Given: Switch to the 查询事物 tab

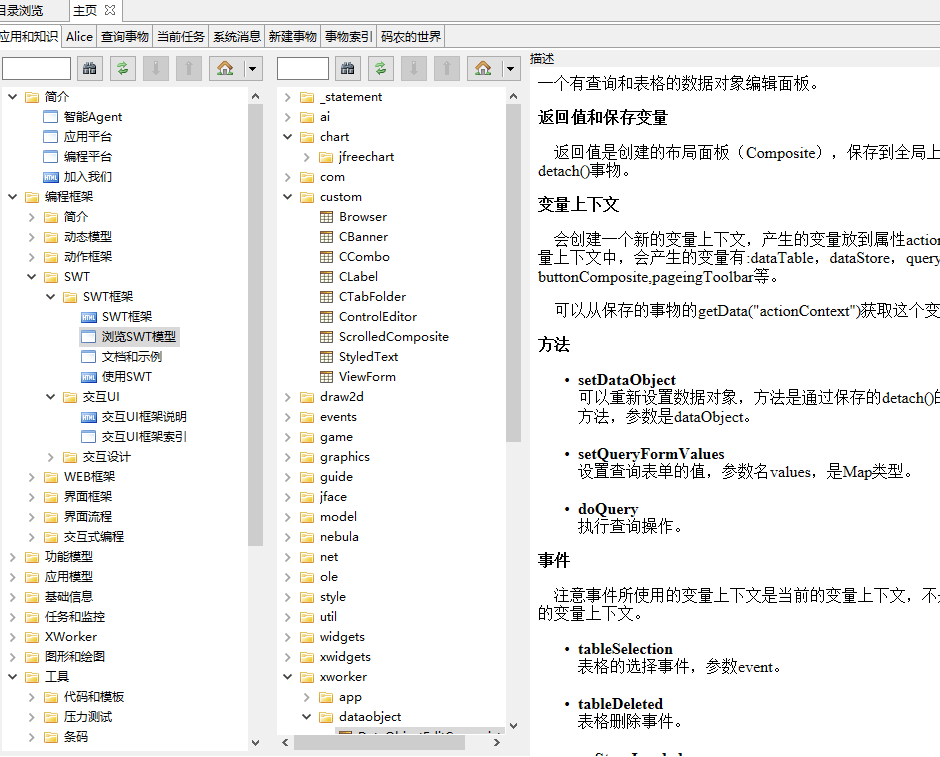Looking at the screenshot, I should click(125, 37).
